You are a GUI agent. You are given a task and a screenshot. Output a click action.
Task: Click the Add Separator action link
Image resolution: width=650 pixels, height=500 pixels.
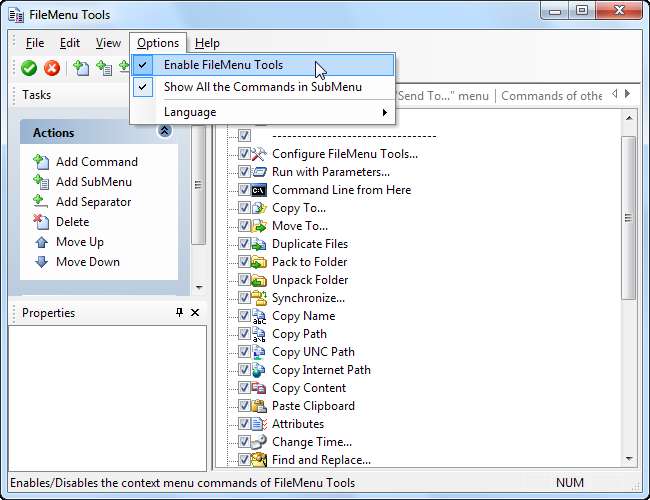point(93,202)
